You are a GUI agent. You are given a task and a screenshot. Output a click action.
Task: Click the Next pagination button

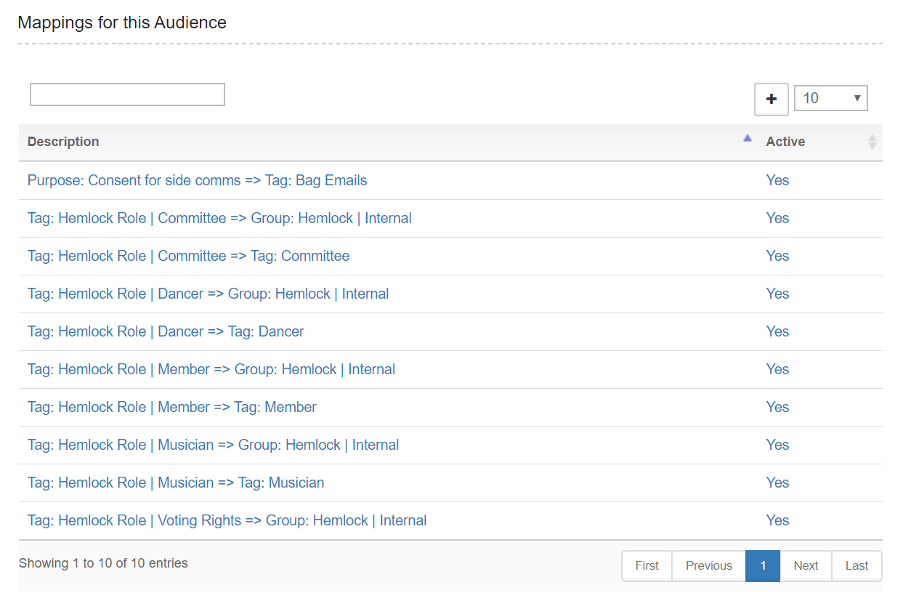click(806, 566)
